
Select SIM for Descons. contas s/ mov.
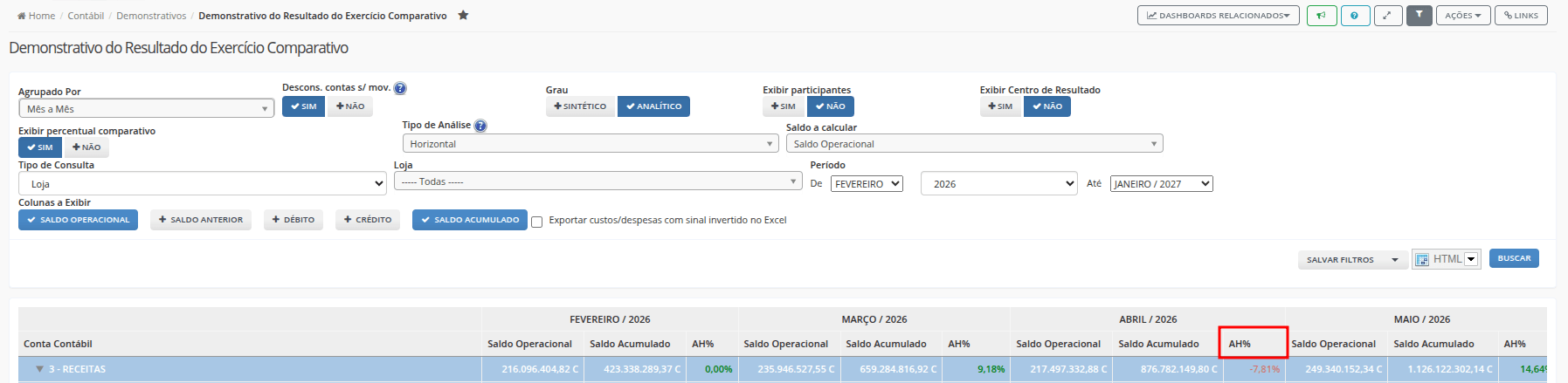(x=303, y=106)
